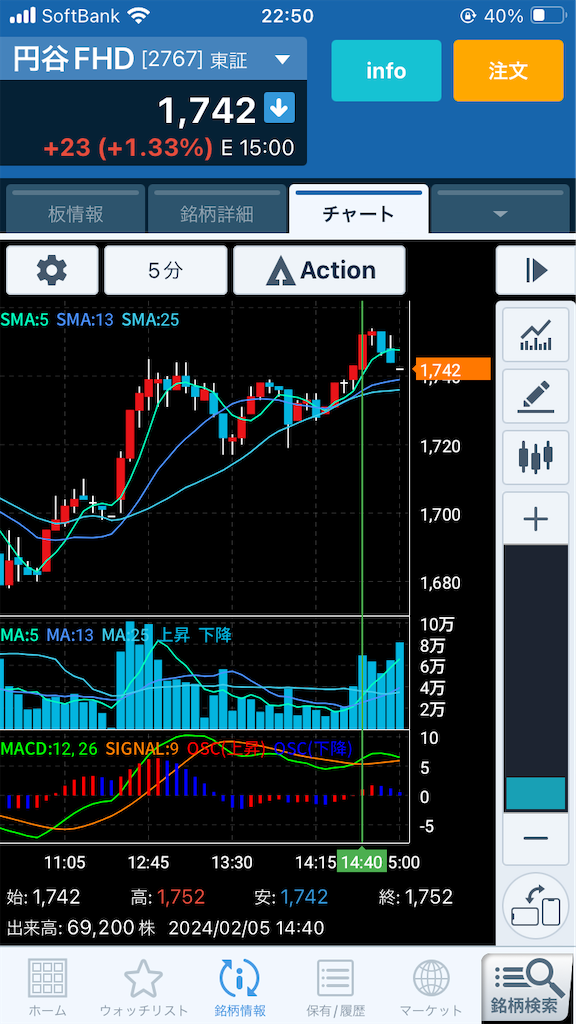The image size is (576, 1024).
Task: Open the Action menu button
Action: pyautogui.click(x=319, y=270)
